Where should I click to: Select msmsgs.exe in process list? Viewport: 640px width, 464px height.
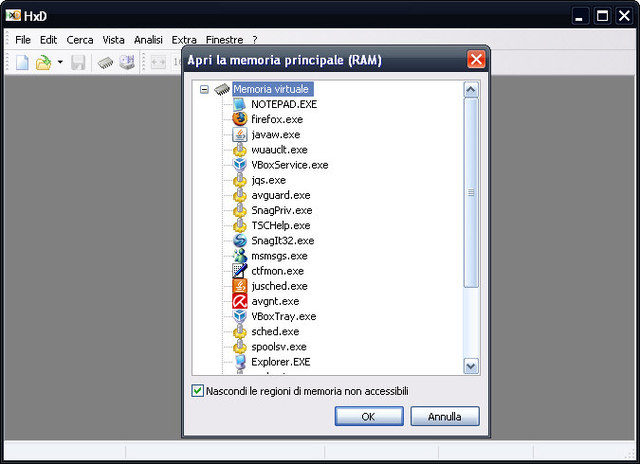(x=279, y=256)
